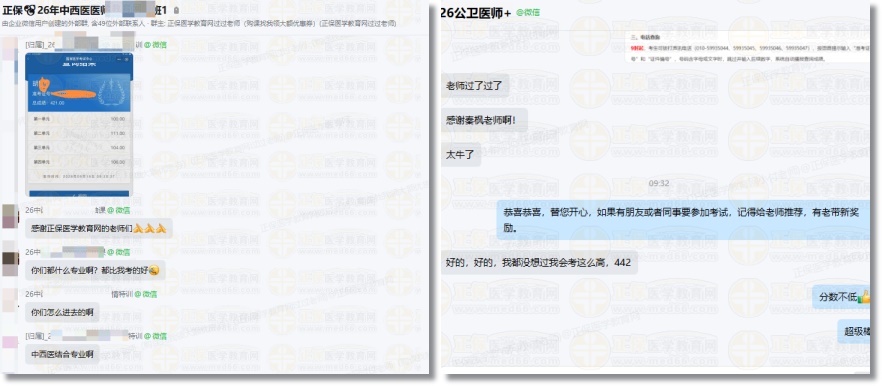882x386 pixels.
Task: Click avatar beside 感谢正保医学教育网 message
Action: point(11,216)
